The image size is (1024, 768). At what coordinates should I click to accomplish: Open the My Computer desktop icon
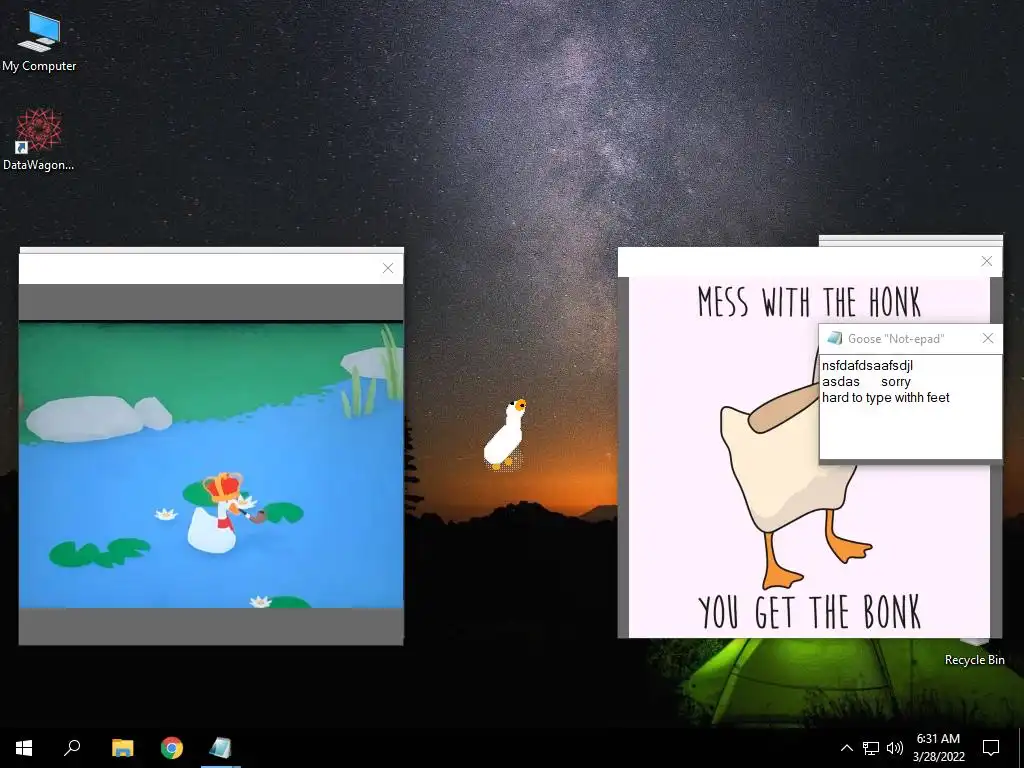(x=39, y=41)
